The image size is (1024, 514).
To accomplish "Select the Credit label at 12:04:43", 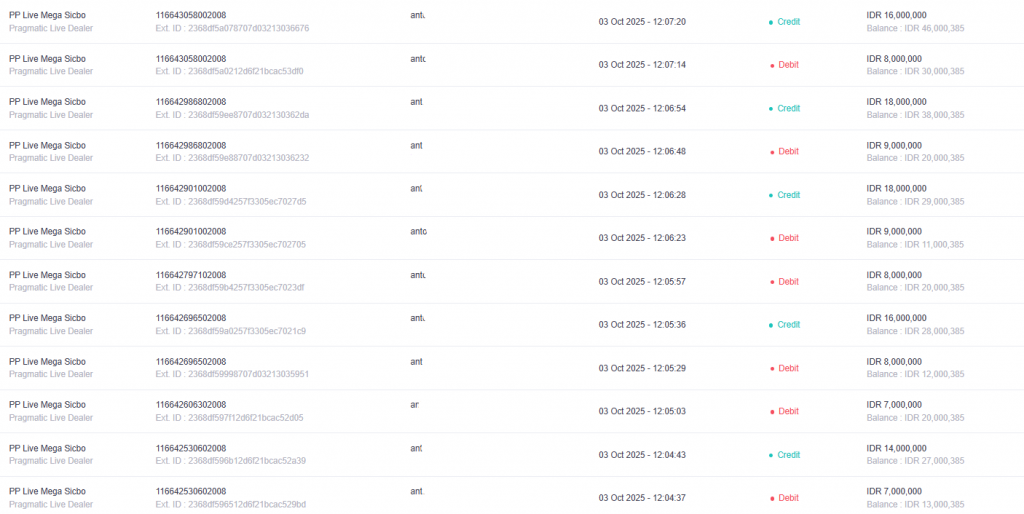I will (x=788, y=455).
